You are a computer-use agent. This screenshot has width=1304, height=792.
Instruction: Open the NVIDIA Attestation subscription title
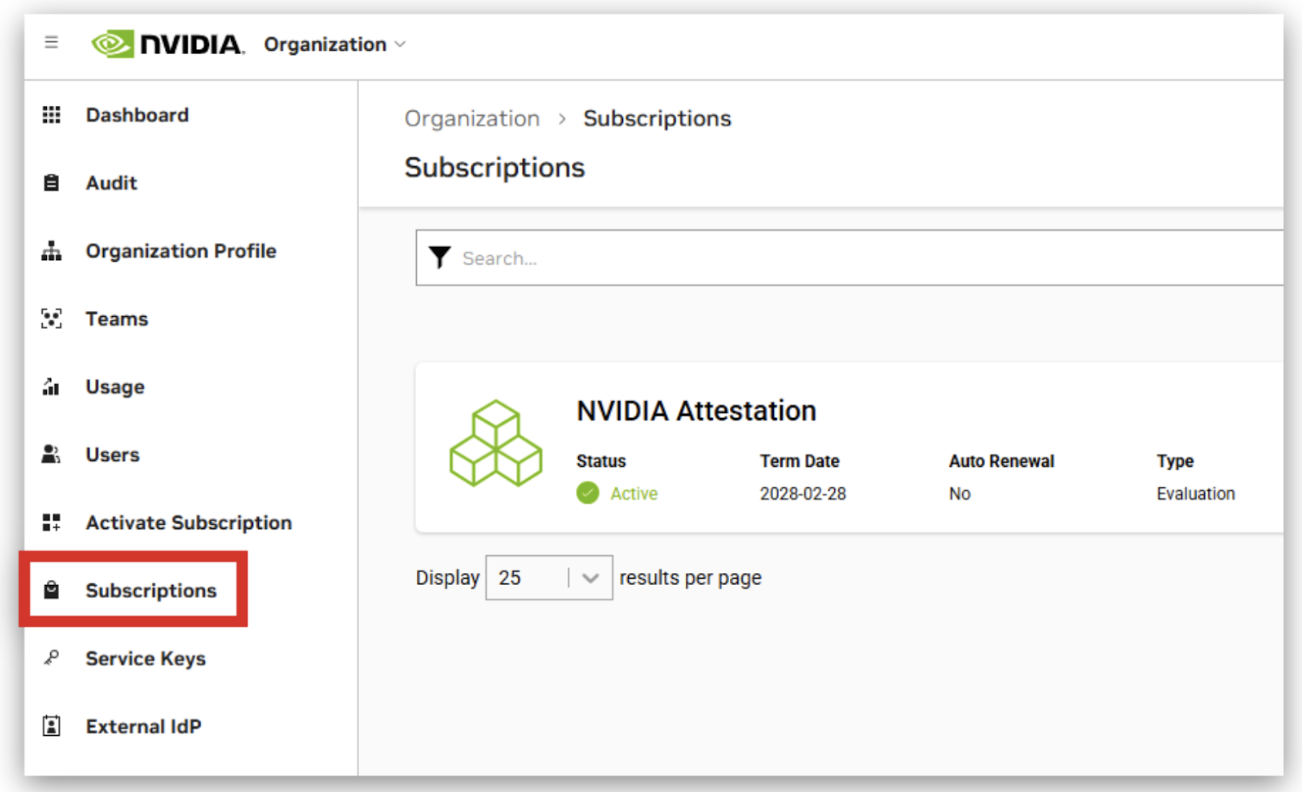click(696, 411)
